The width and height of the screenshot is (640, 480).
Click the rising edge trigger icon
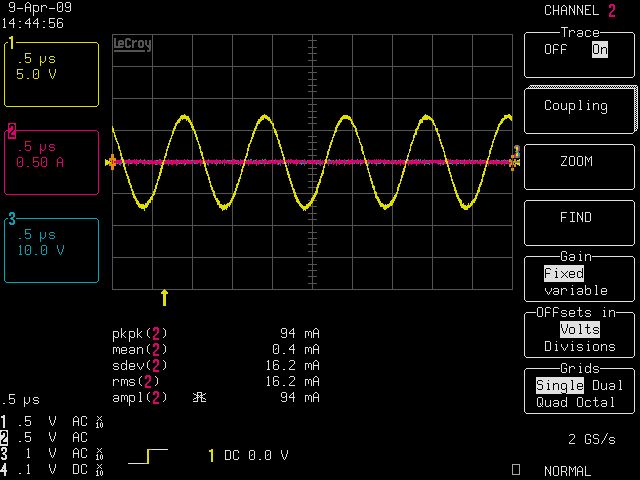tap(148, 456)
